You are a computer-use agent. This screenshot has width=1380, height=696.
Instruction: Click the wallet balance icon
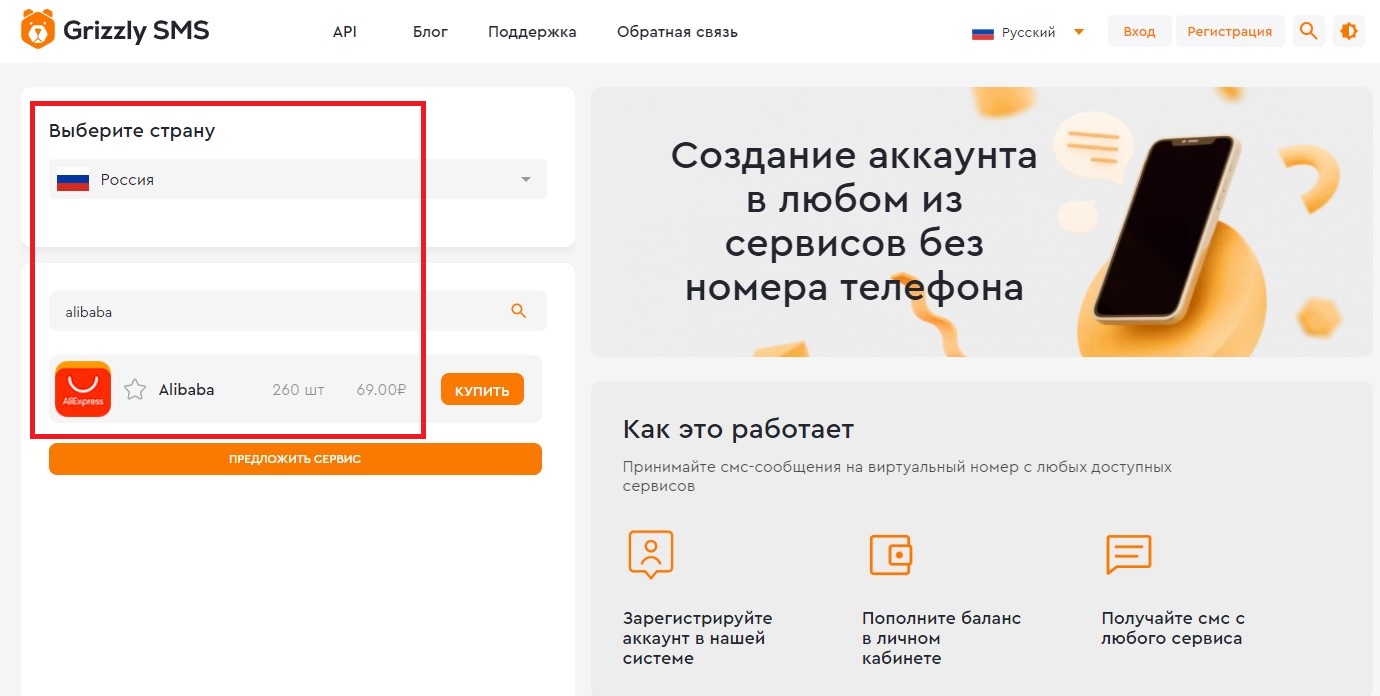(x=890, y=554)
